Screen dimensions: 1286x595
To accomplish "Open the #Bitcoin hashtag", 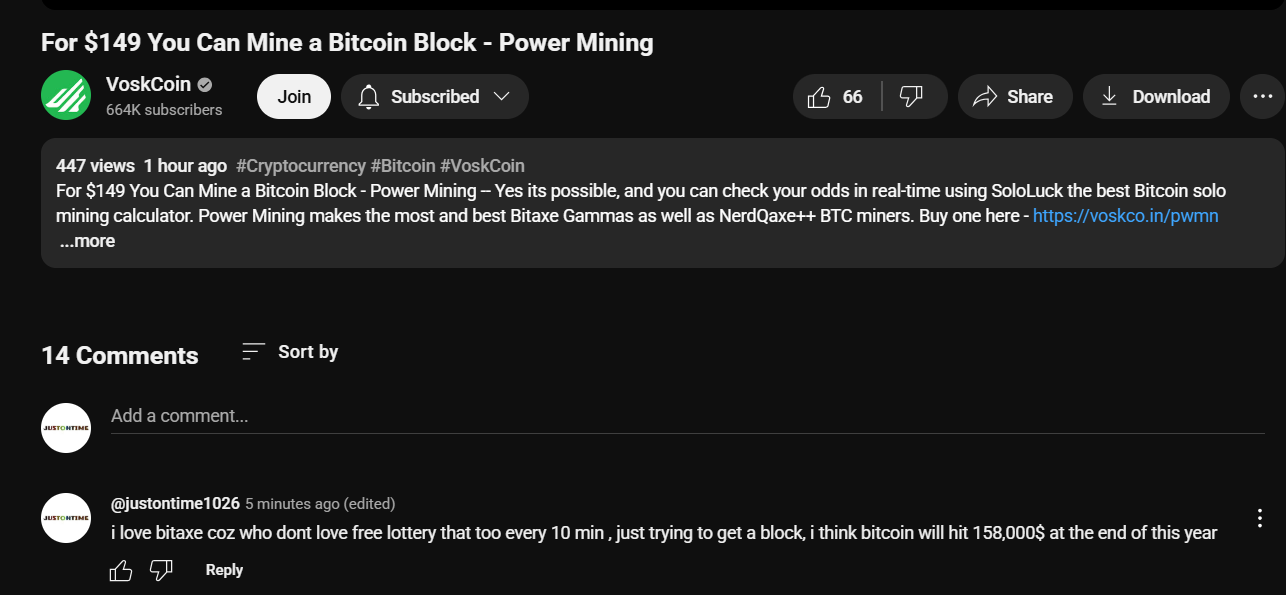I will click(403, 166).
